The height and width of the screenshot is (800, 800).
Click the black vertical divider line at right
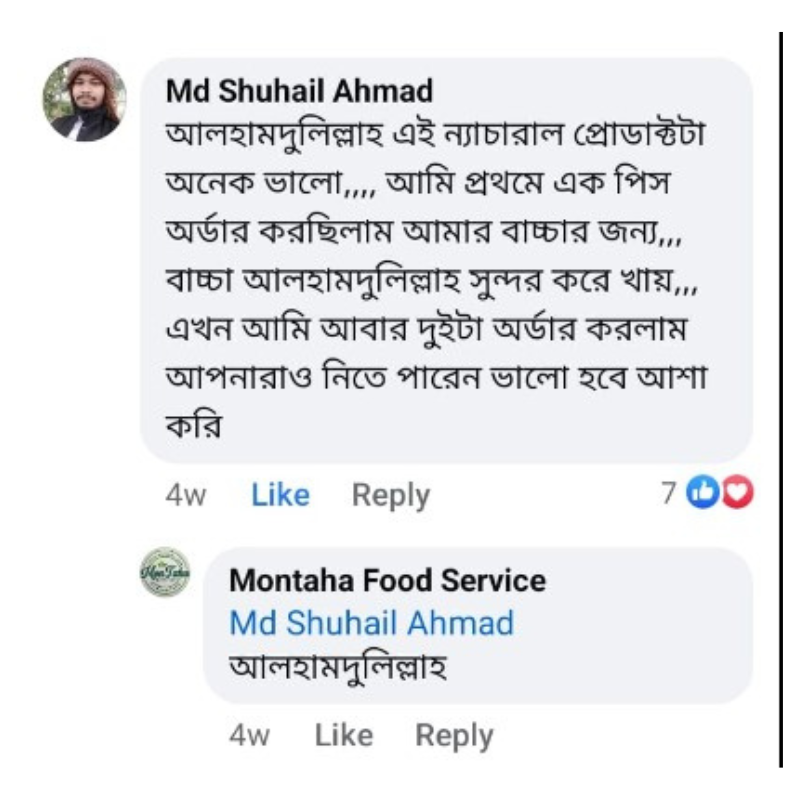(781, 400)
